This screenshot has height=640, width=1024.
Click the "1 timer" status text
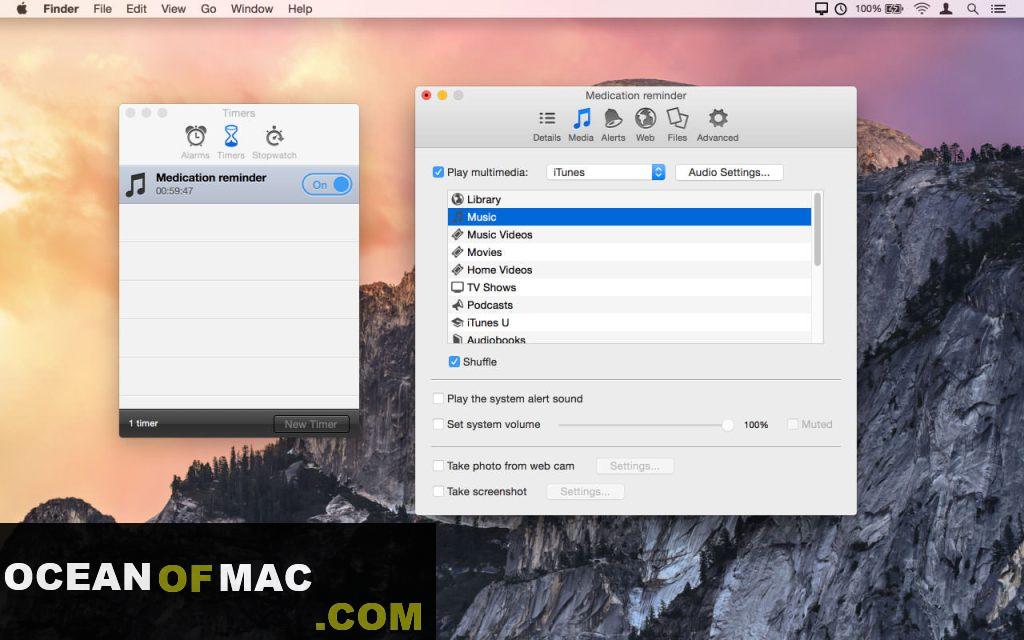click(143, 423)
